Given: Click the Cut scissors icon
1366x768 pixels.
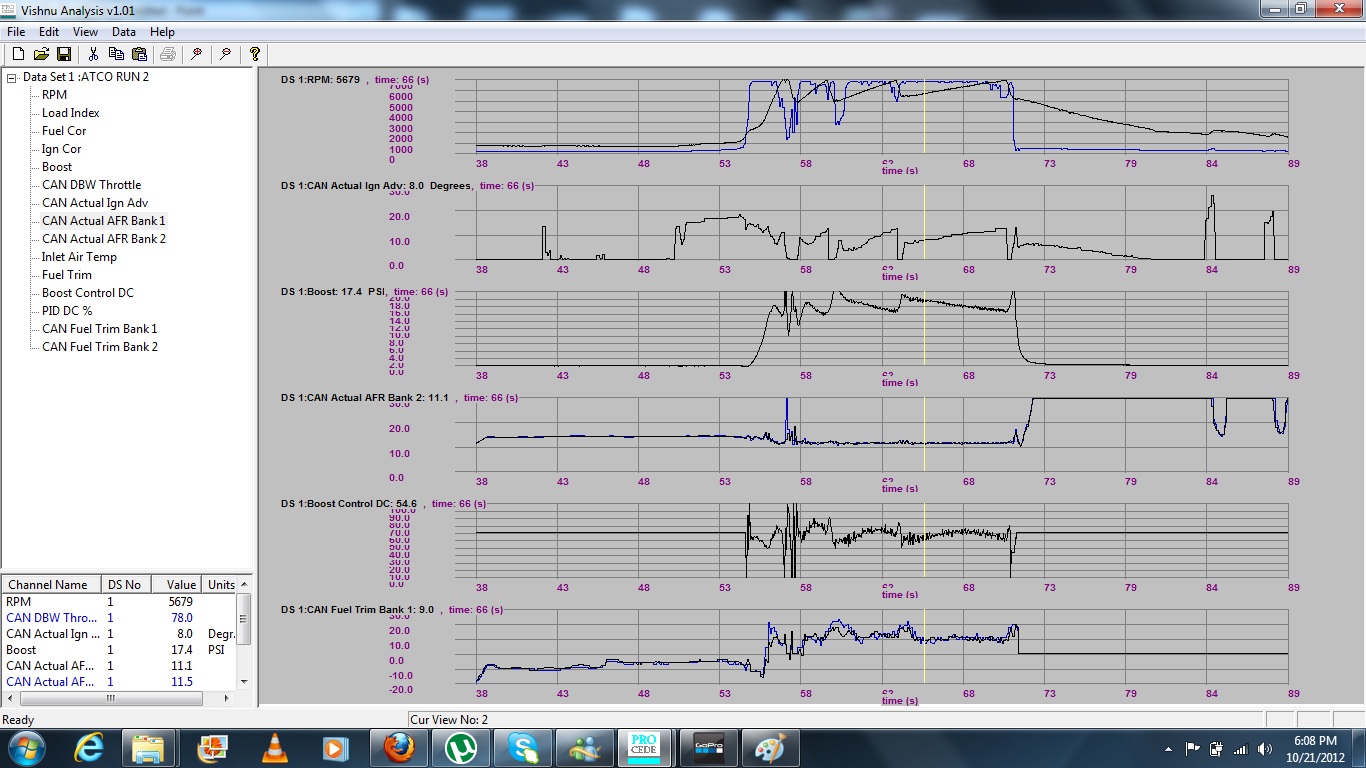Looking at the screenshot, I should pos(94,54).
